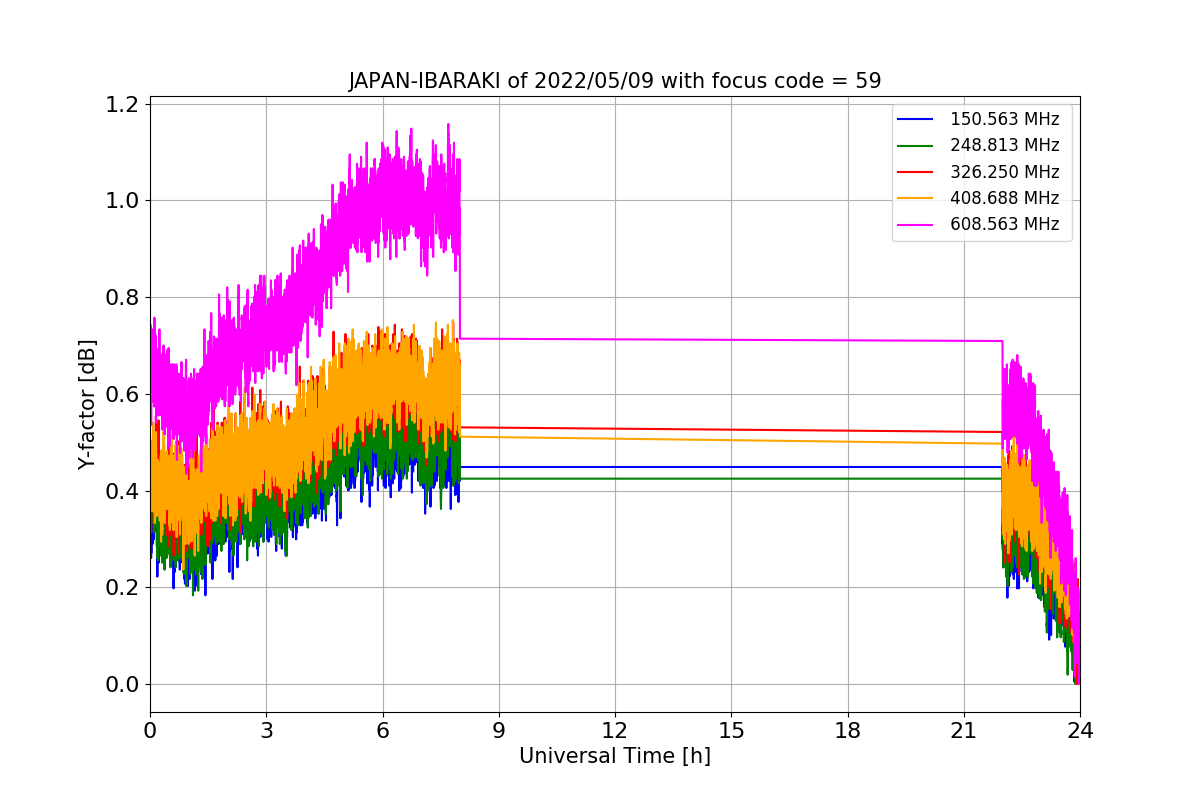Click the flat magenta 608.563 MHz line segment
1200x800 pixels.
coord(731,340)
